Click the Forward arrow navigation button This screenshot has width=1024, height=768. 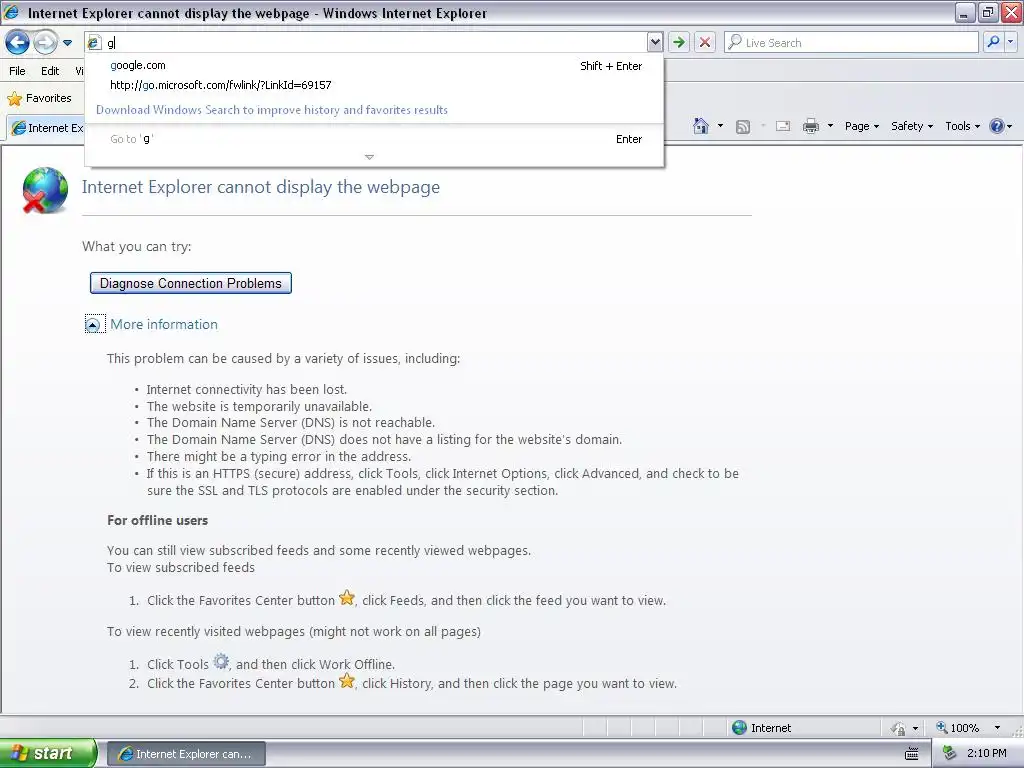point(45,43)
